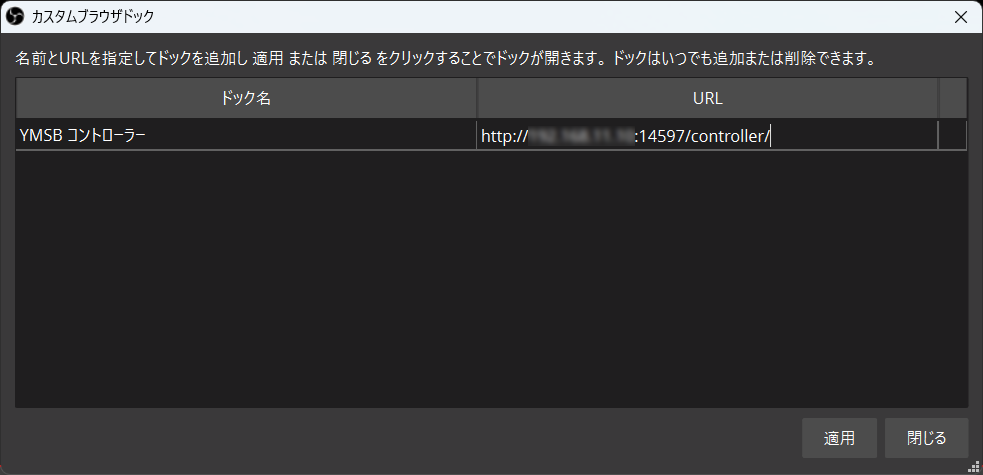Image resolution: width=983 pixels, height=475 pixels.
Task: Select the ドック名 column header
Action: pos(246,98)
